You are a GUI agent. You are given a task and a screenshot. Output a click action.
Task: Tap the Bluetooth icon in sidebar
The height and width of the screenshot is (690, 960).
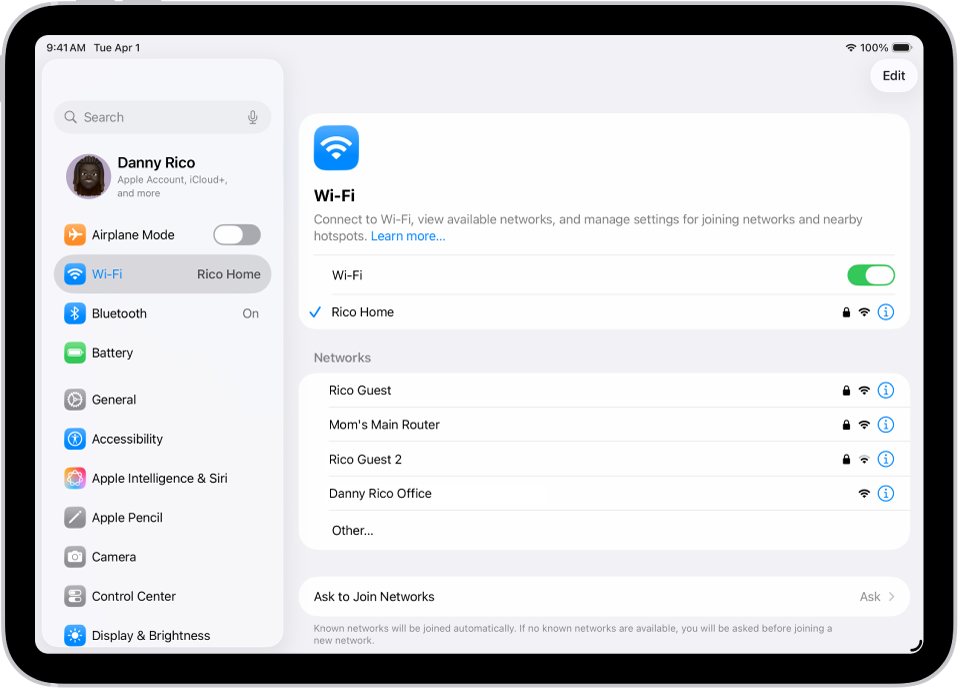click(x=75, y=313)
